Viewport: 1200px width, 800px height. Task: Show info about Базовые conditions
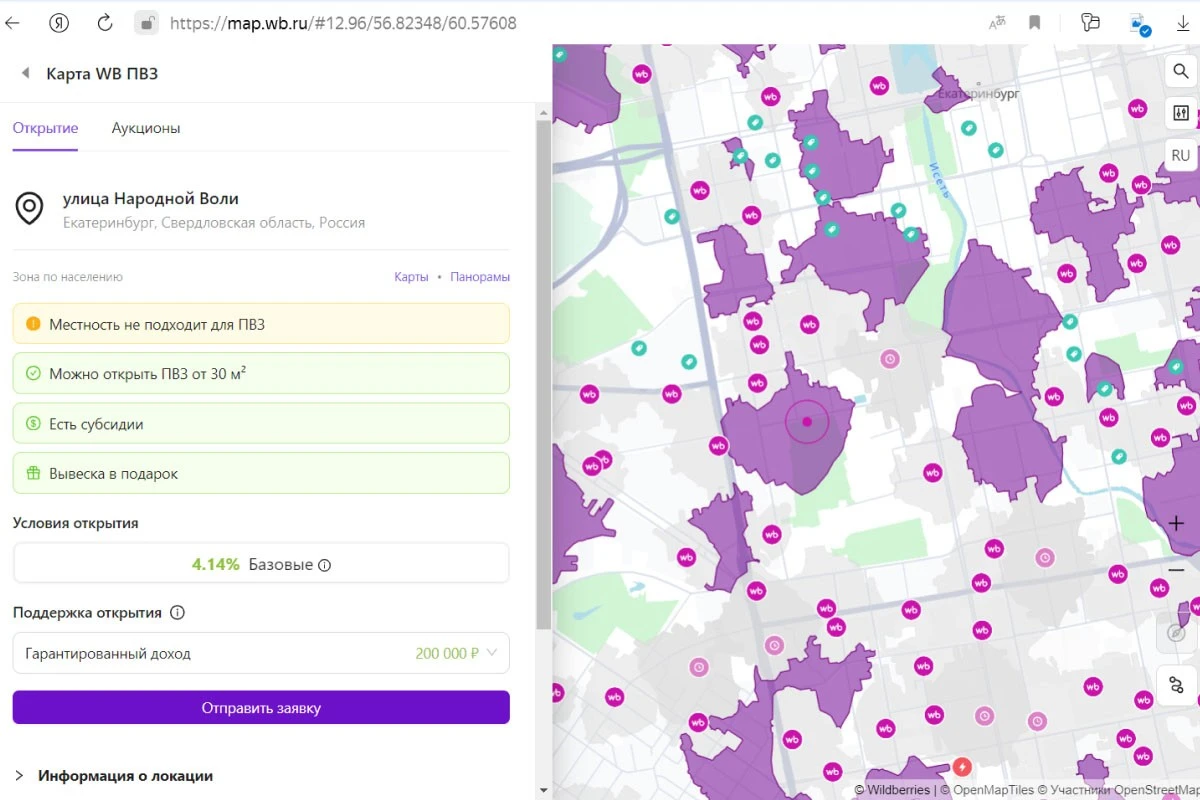tap(324, 565)
